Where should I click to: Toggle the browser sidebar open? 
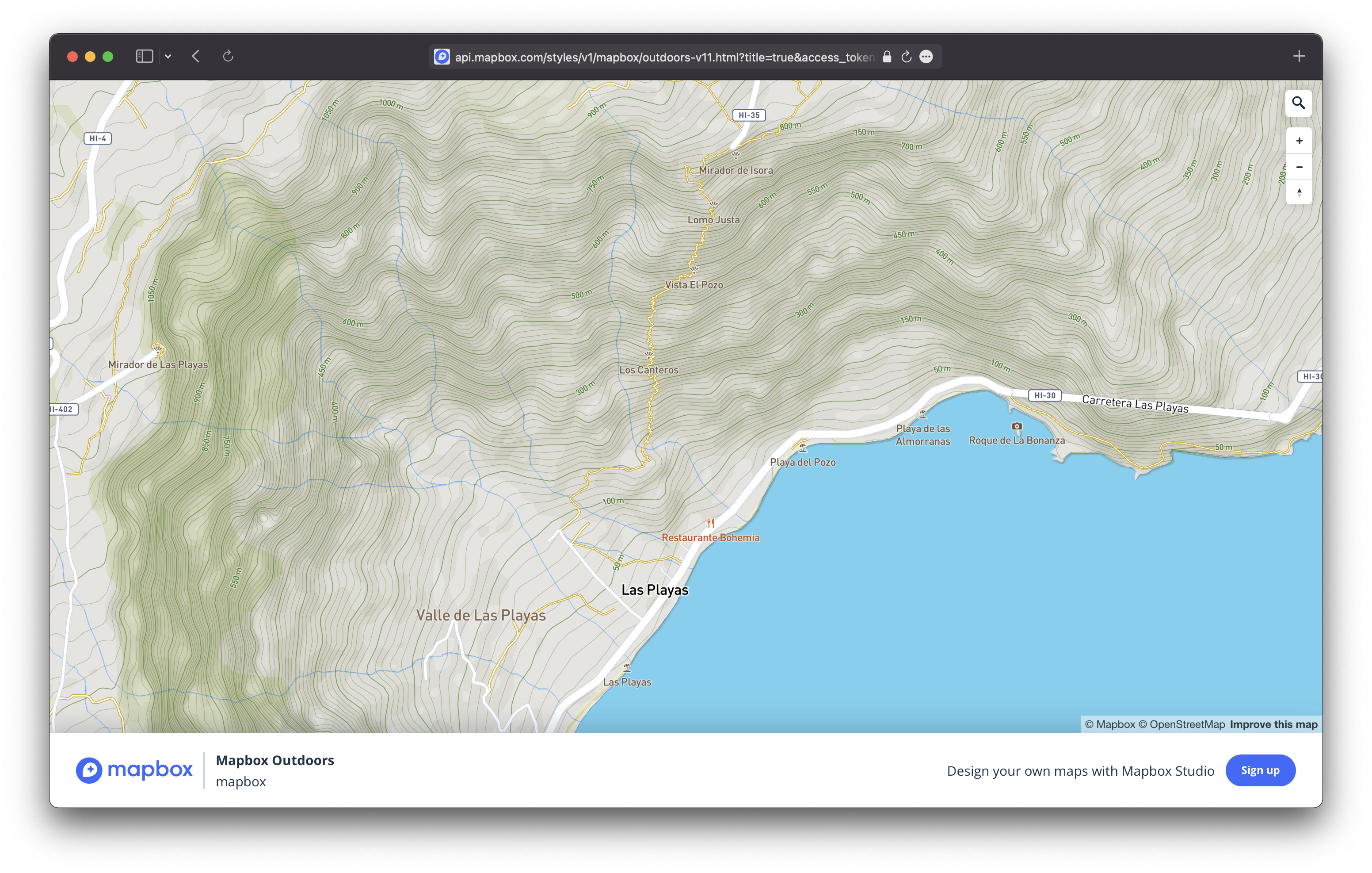144,56
